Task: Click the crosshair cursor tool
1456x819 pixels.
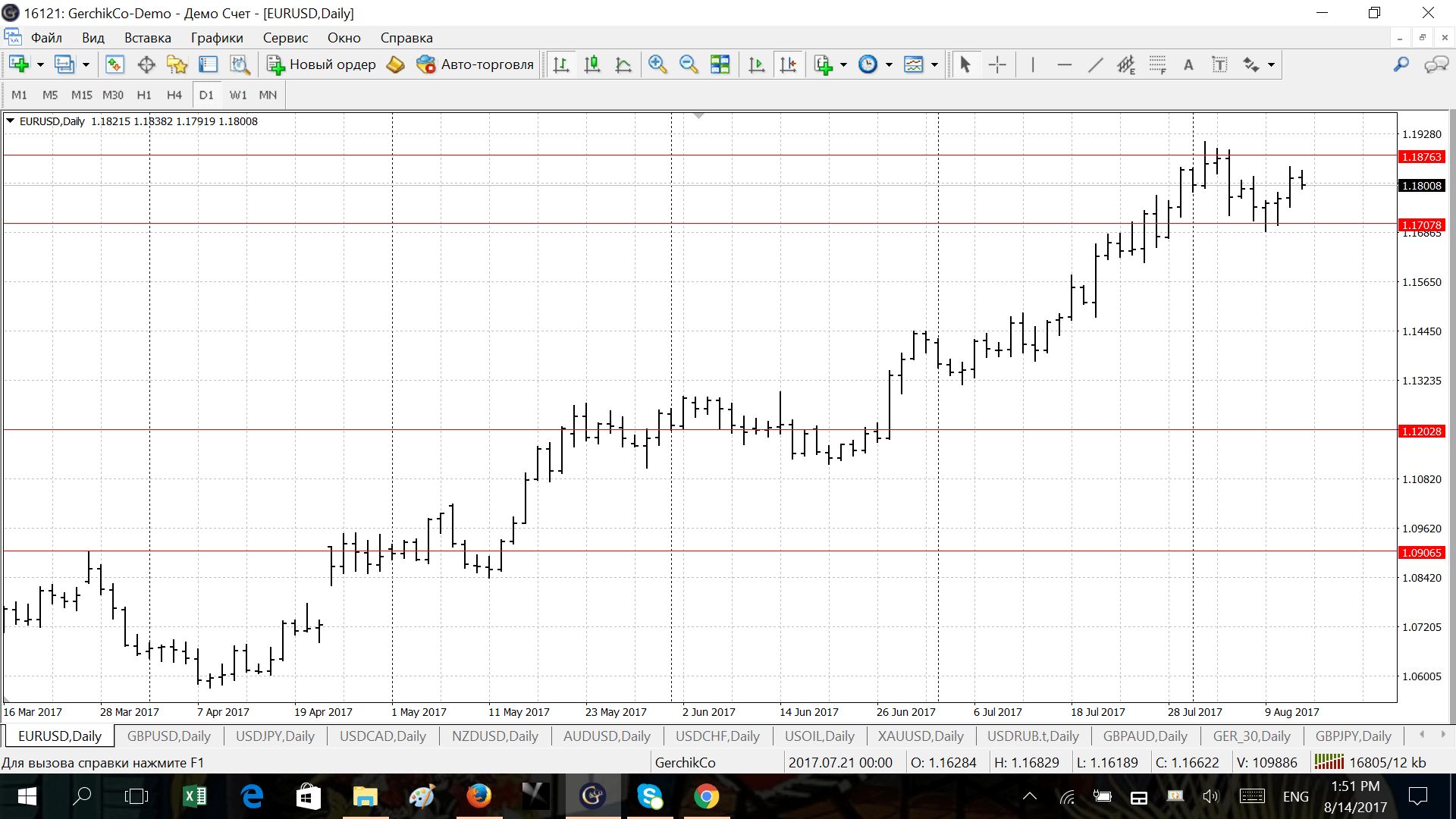Action: click(997, 65)
